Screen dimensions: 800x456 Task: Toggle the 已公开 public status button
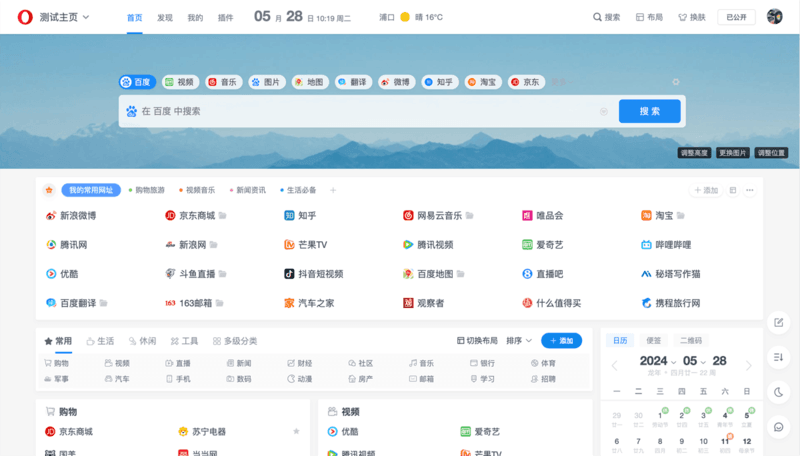point(736,17)
